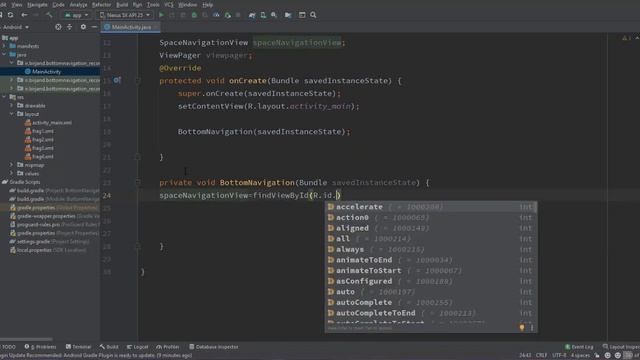Open the Analyze menu
Viewport: 640px width, 360px height.
pyautogui.click(x=78, y=5)
